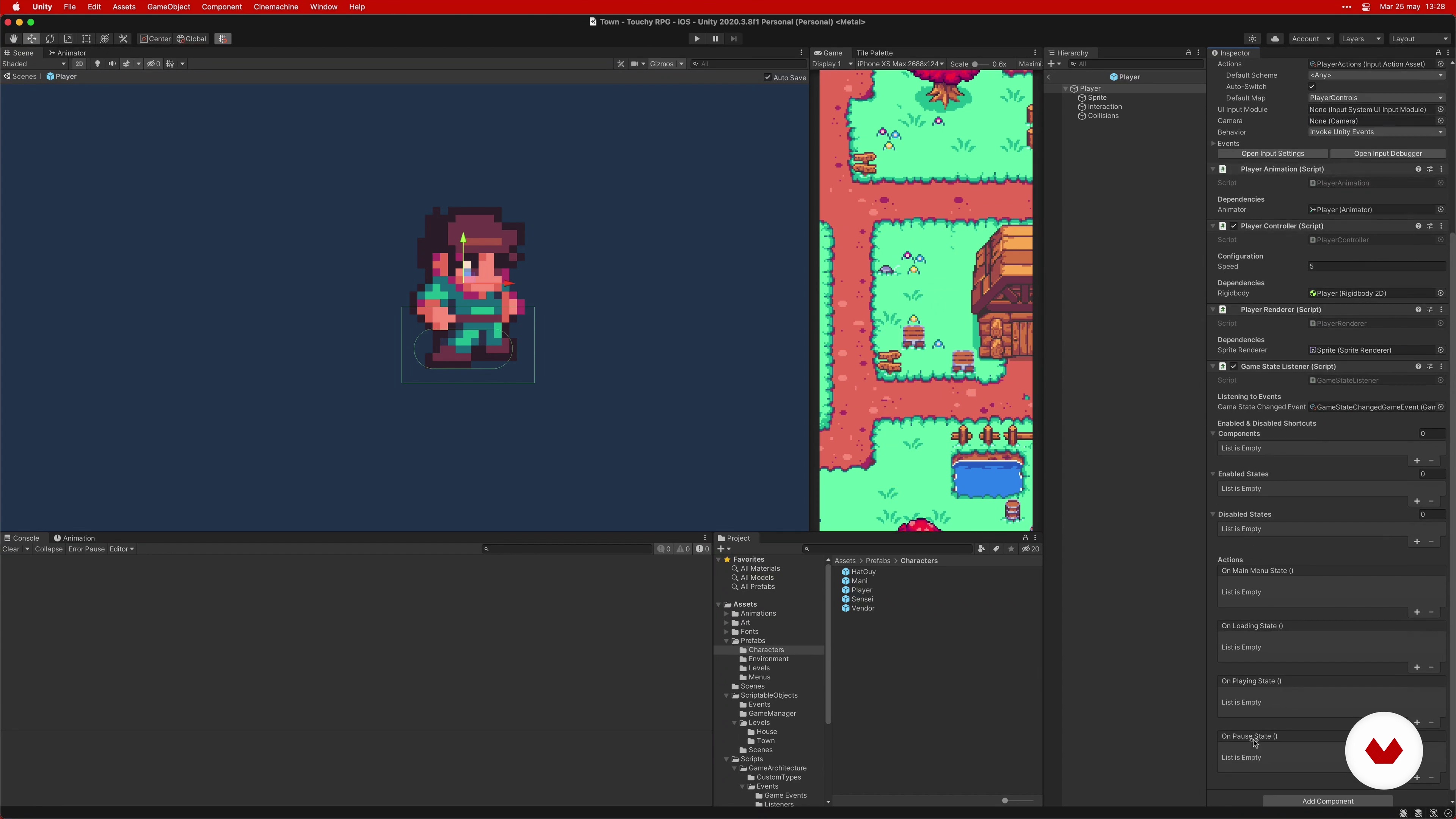Image resolution: width=1456 pixels, height=819 pixels.
Task: Open Default Map PlayerControls dropdown
Action: click(x=1377, y=98)
